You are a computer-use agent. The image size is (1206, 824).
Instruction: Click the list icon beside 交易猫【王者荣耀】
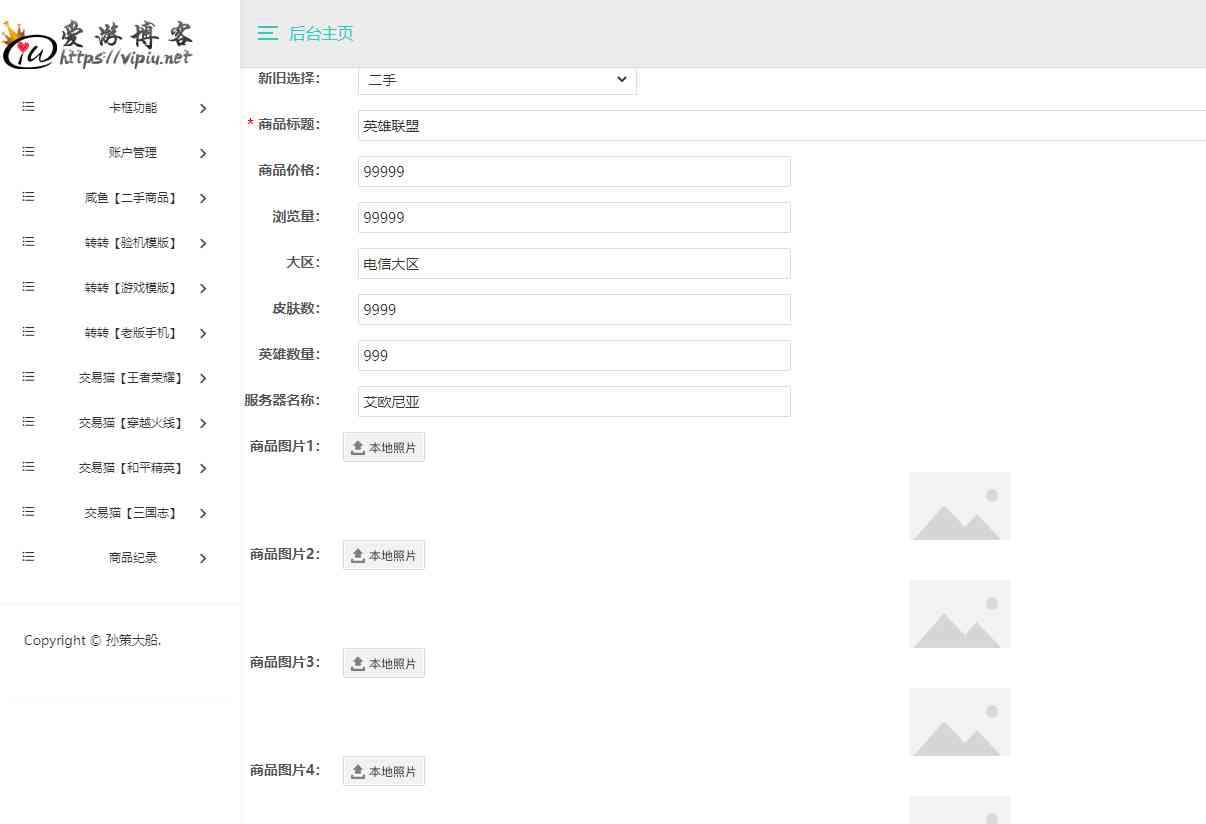(28, 377)
